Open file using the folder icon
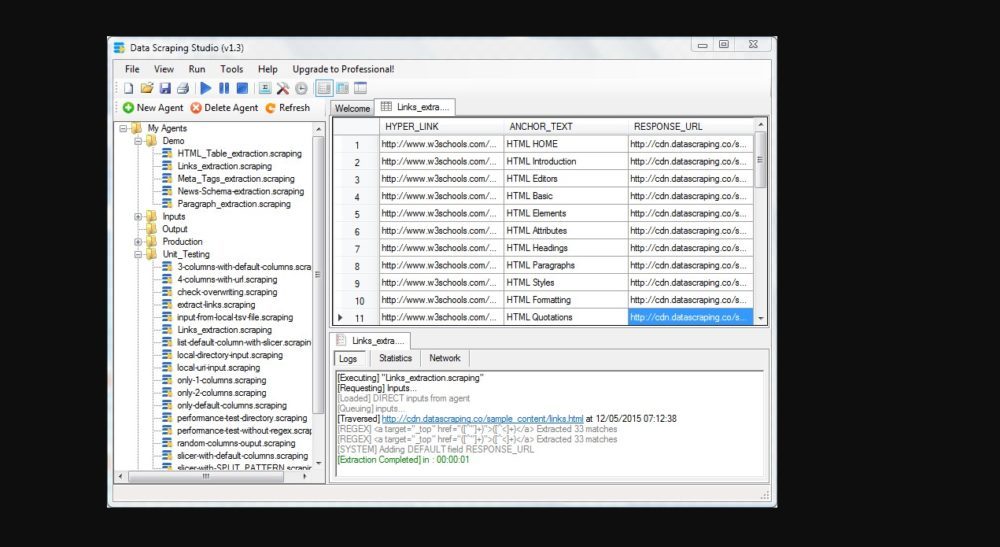Image resolution: width=1000 pixels, height=547 pixels. point(147,88)
